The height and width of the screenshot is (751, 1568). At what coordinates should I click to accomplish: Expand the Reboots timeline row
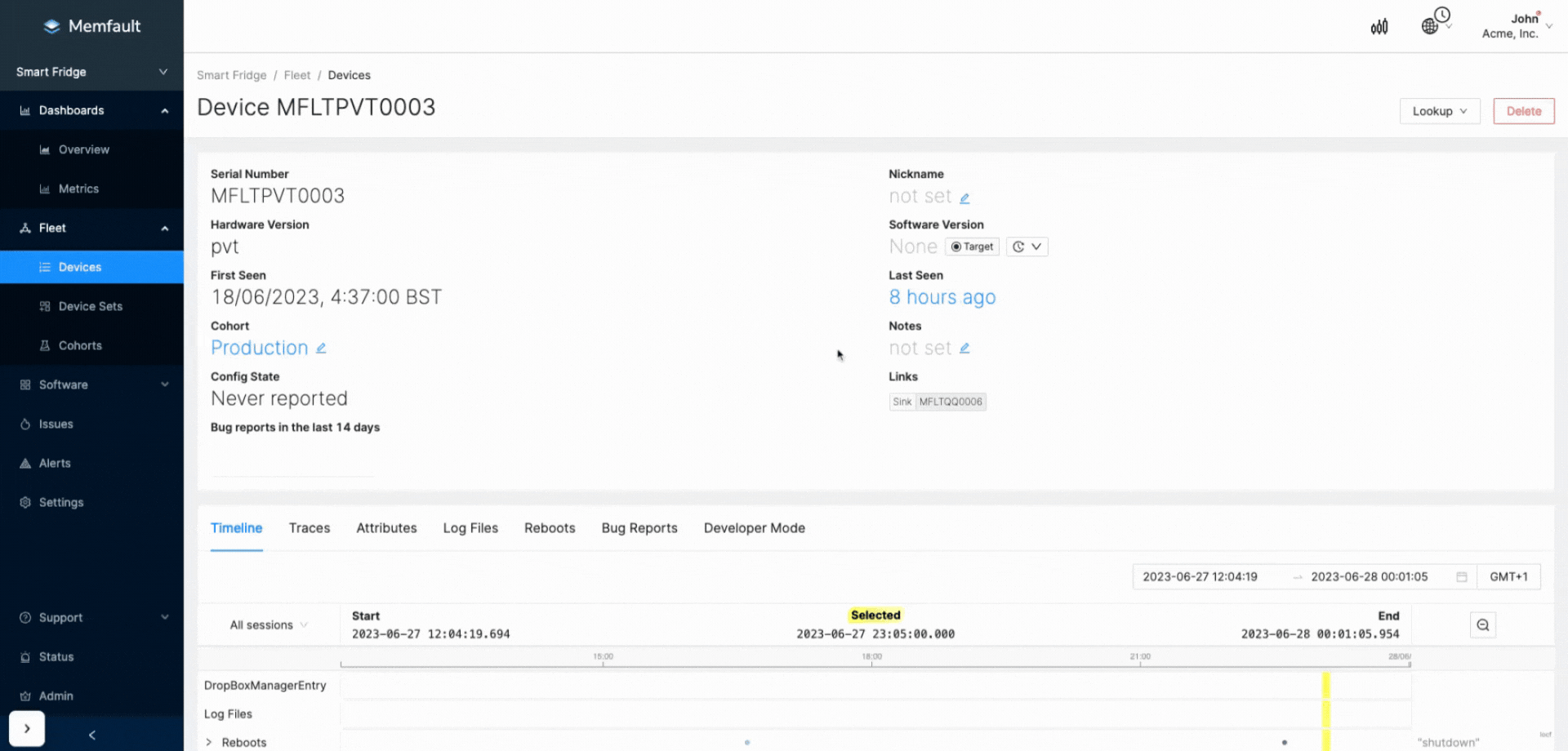[209, 742]
